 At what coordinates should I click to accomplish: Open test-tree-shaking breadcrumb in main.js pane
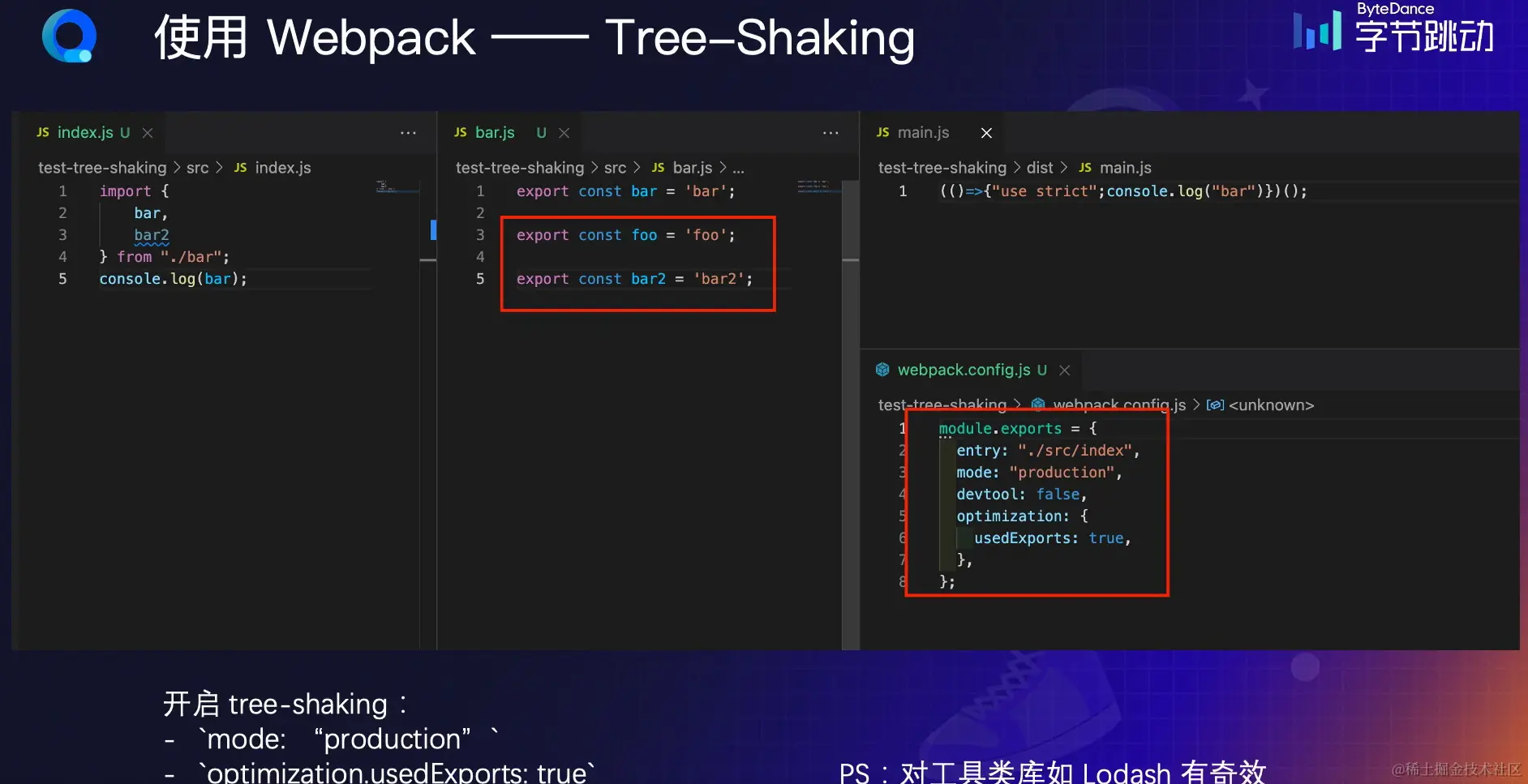[942, 168]
